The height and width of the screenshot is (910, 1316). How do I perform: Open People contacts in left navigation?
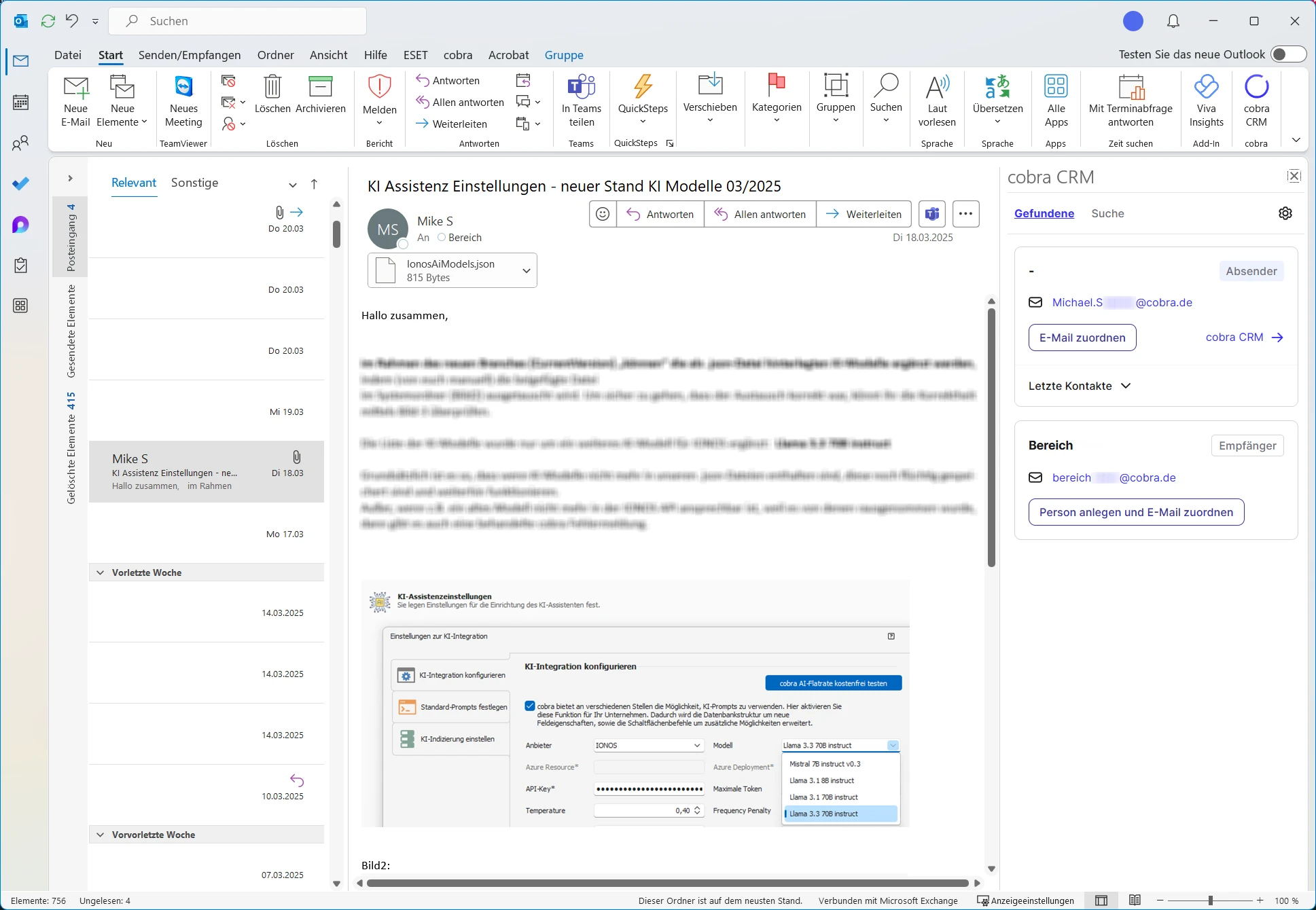(21, 143)
